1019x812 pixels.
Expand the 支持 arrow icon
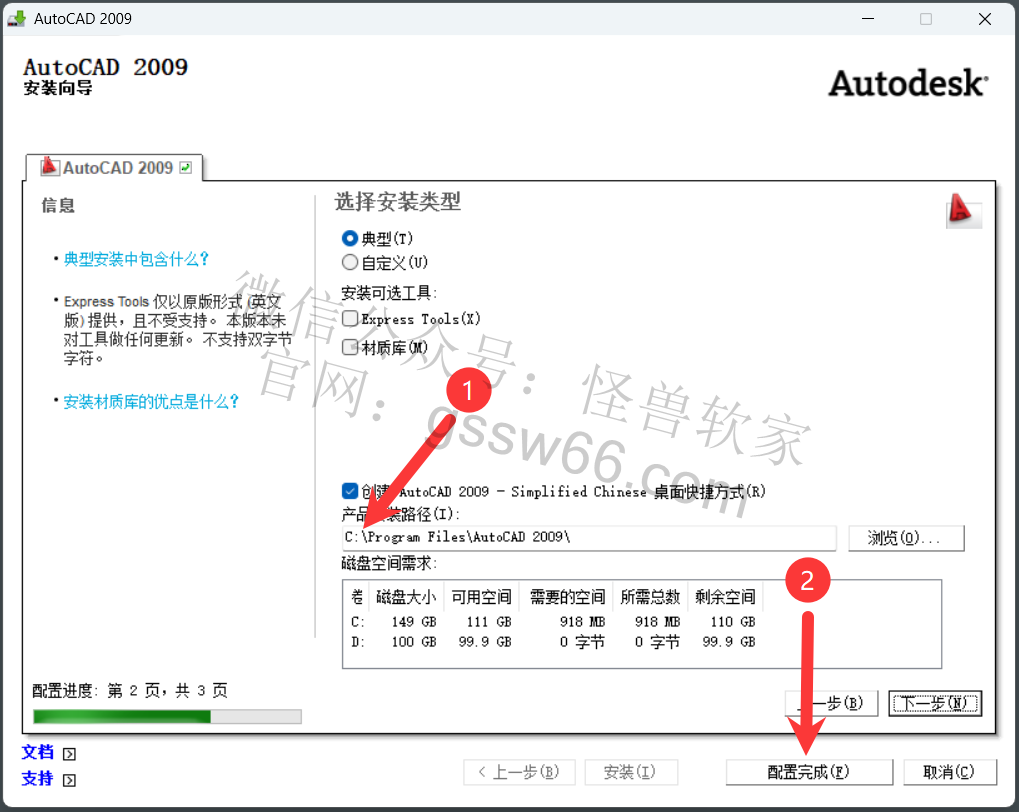pos(69,779)
